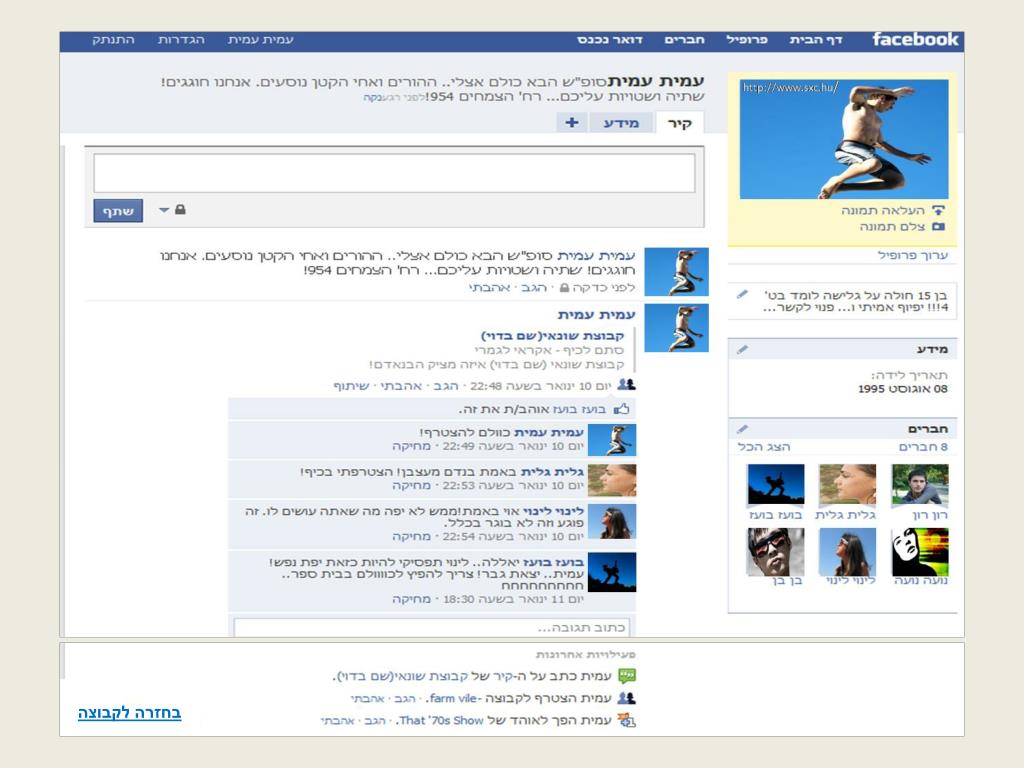Image resolution: width=1024 pixels, height=768 pixels.
Task: Click לינוי avatar in comment thread
Action: [612, 521]
